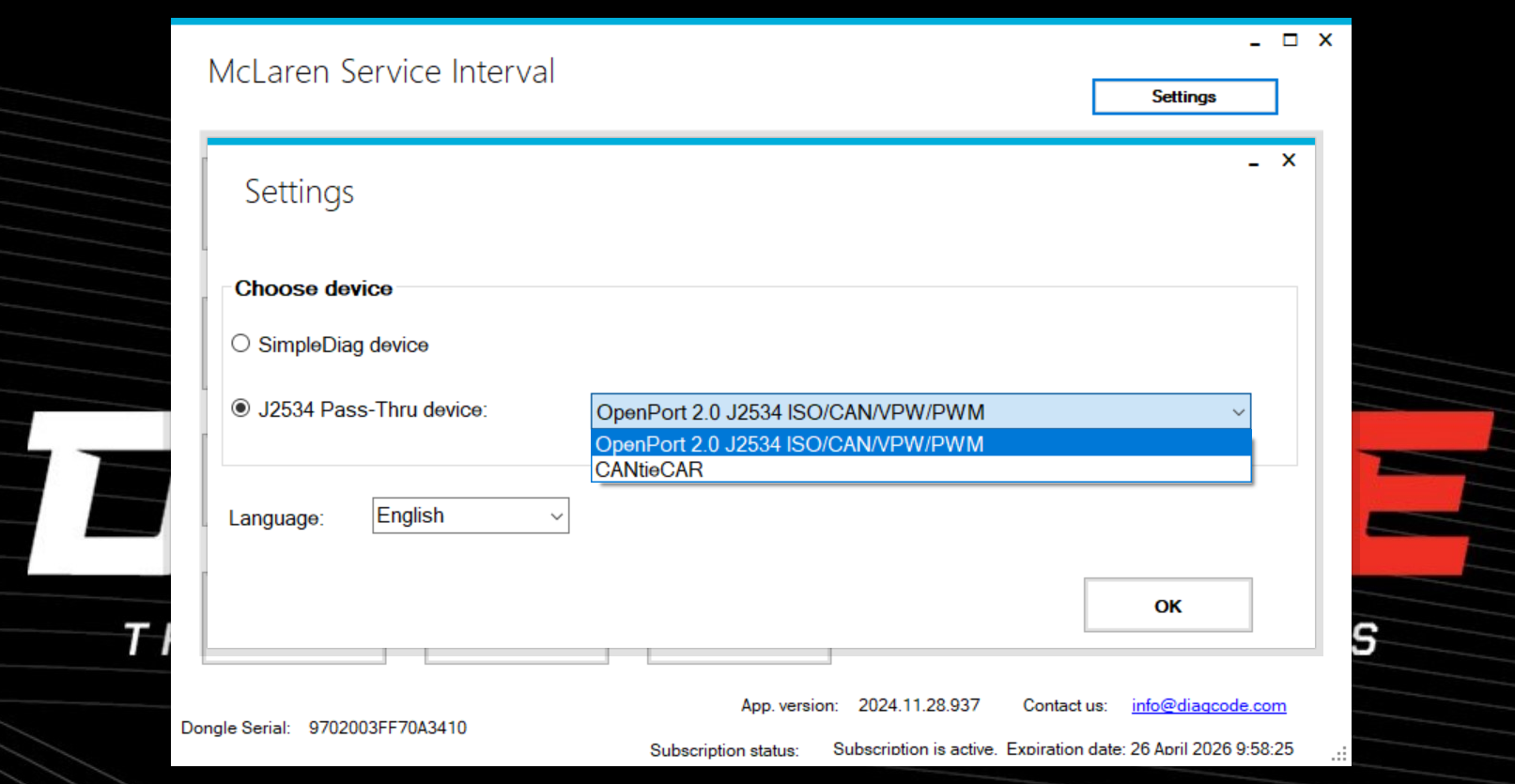Click the app version 2024.11.28.937
This screenshot has height=784, width=1515.
click(919, 705)
